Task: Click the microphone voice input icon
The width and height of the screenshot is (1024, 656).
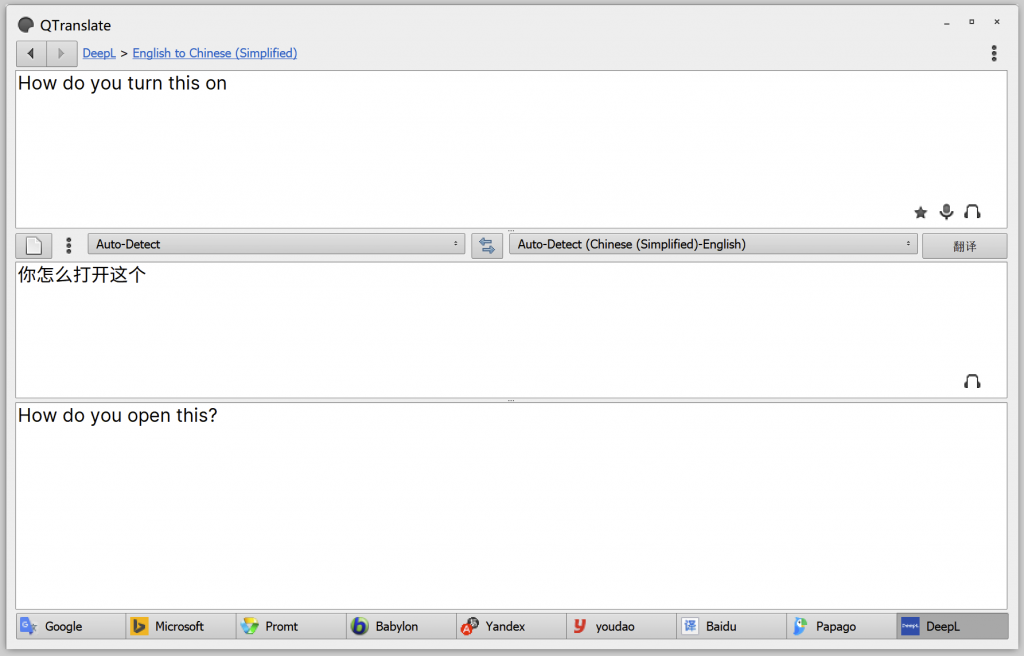Action: pos(946,212)
